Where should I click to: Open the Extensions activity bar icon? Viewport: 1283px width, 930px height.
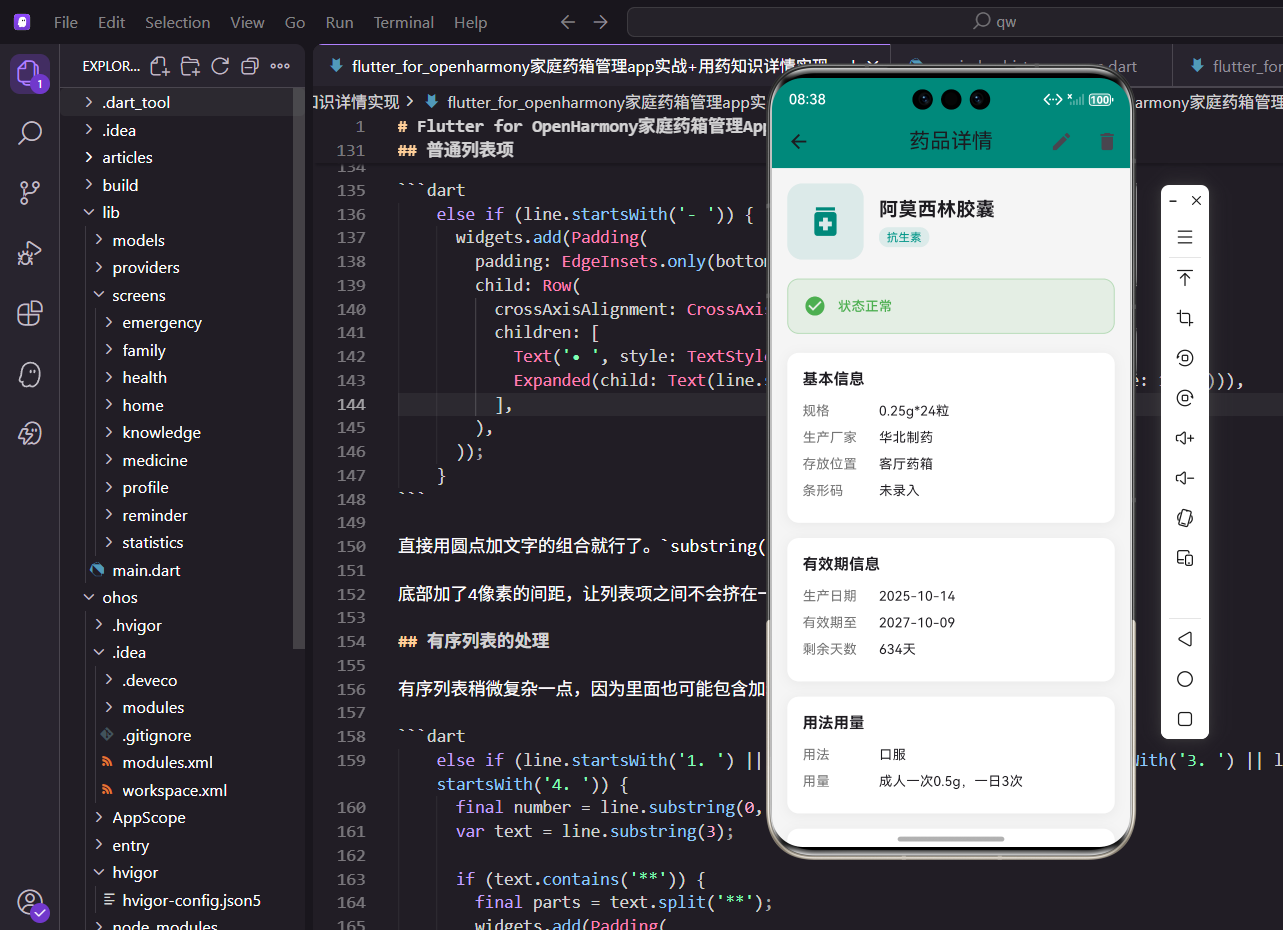pyautogui.click(x=30, y=313)
